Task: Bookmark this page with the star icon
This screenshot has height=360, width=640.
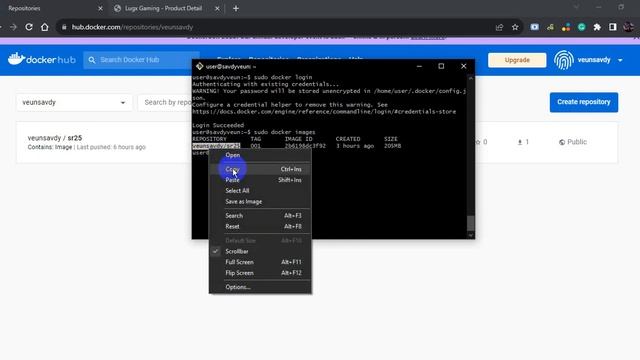Action: click(x=515, y=27)
